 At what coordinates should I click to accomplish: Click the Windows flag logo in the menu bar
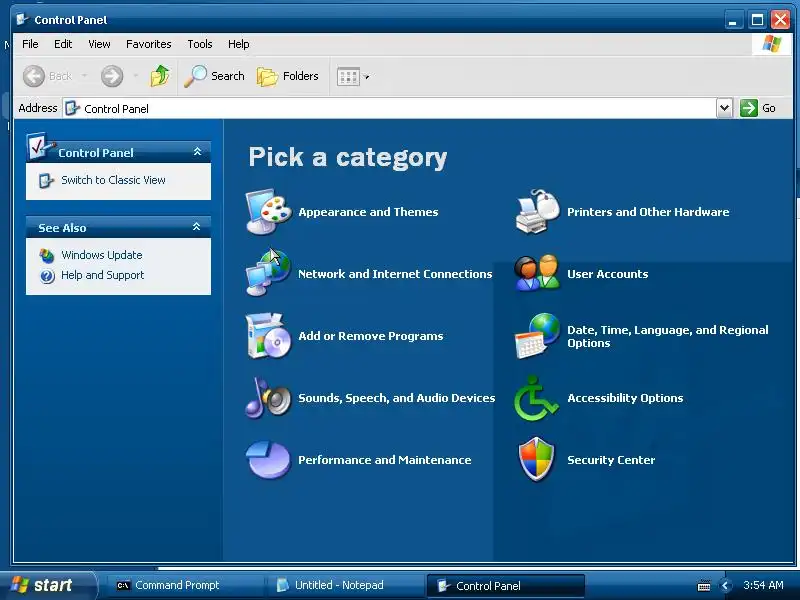772,44
